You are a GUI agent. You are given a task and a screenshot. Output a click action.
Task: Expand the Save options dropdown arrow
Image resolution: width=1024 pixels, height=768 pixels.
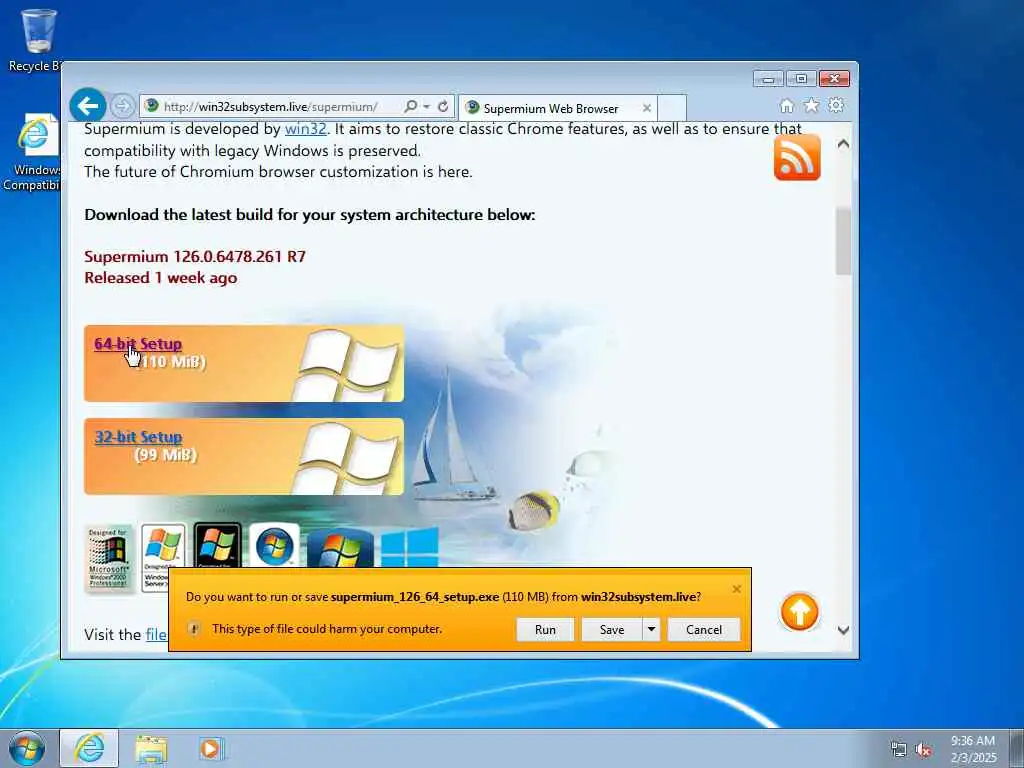click(x=651, y=630)
